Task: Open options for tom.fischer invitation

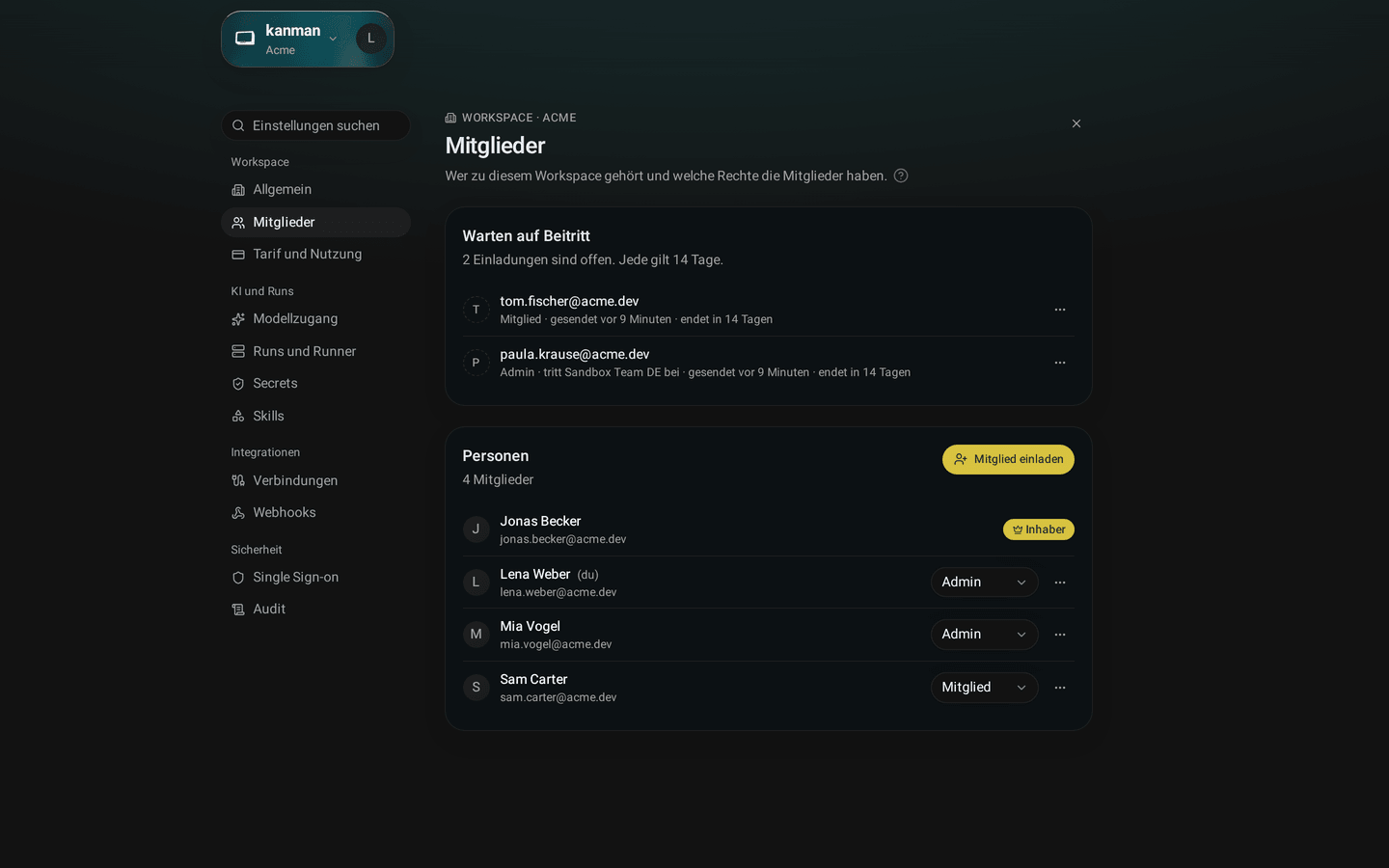Action: (1060, 310)
